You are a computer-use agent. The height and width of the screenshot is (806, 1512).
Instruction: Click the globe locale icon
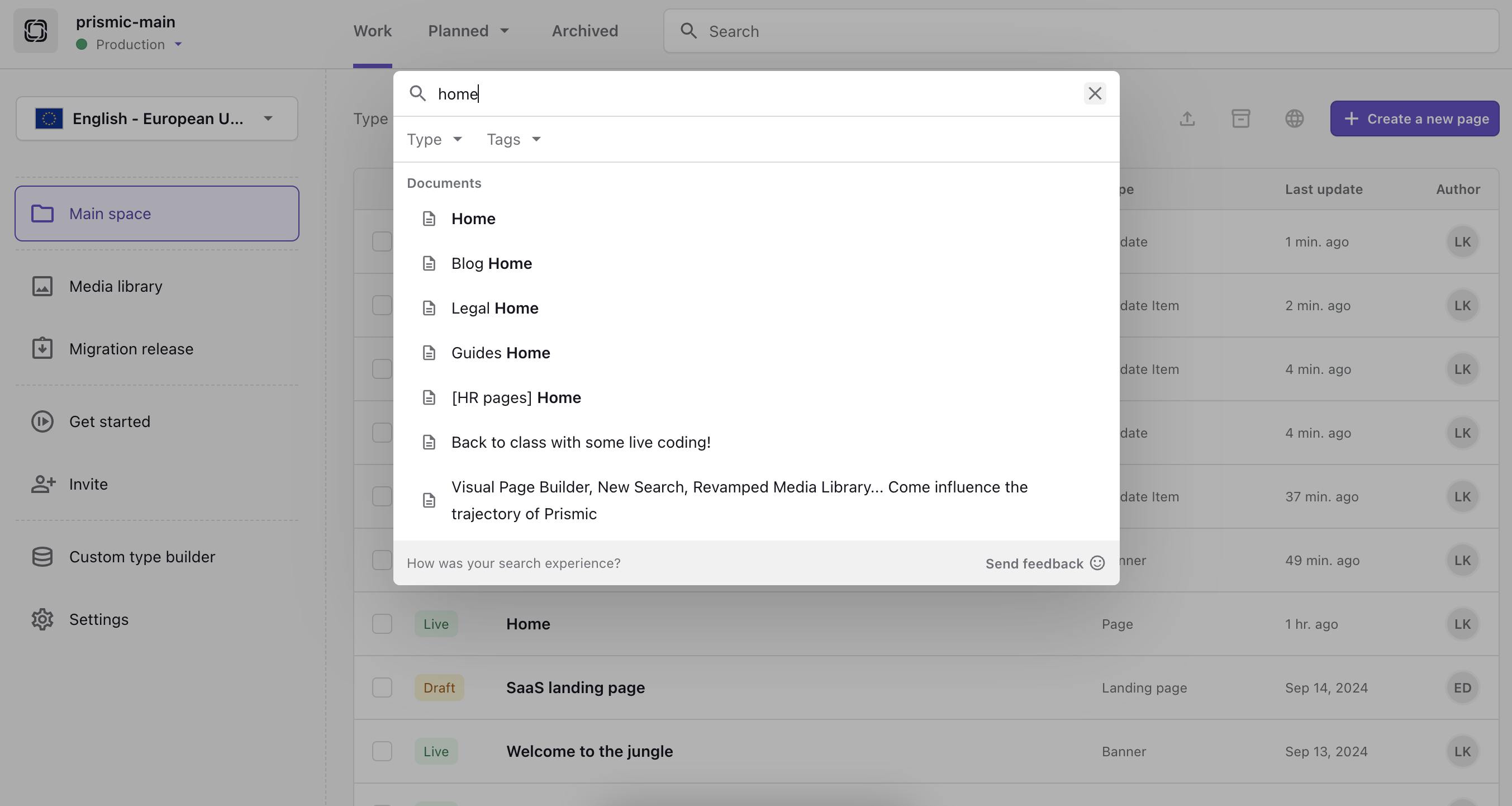(1294, 118)
